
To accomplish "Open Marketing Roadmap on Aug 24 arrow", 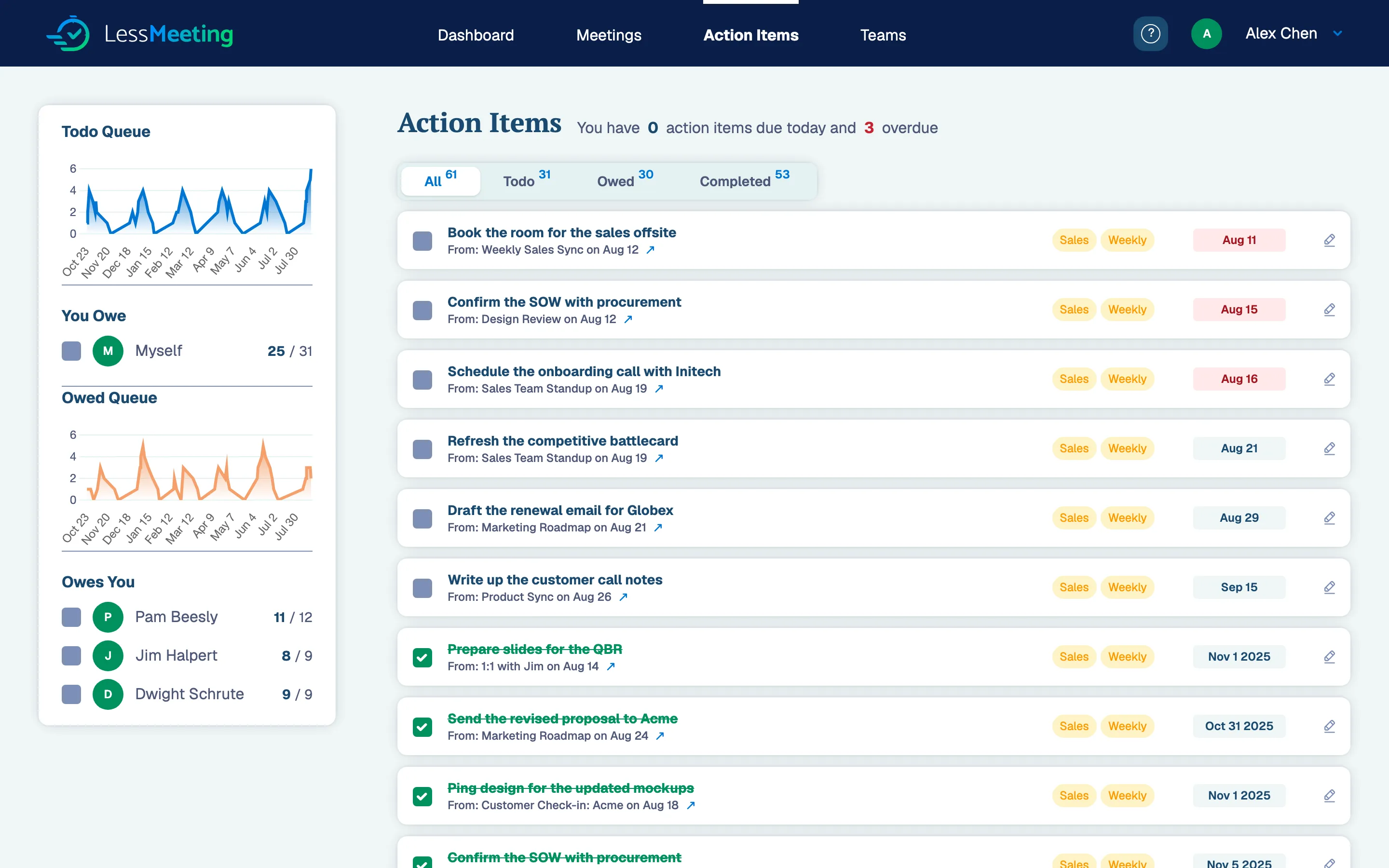I will pos(660,736).
